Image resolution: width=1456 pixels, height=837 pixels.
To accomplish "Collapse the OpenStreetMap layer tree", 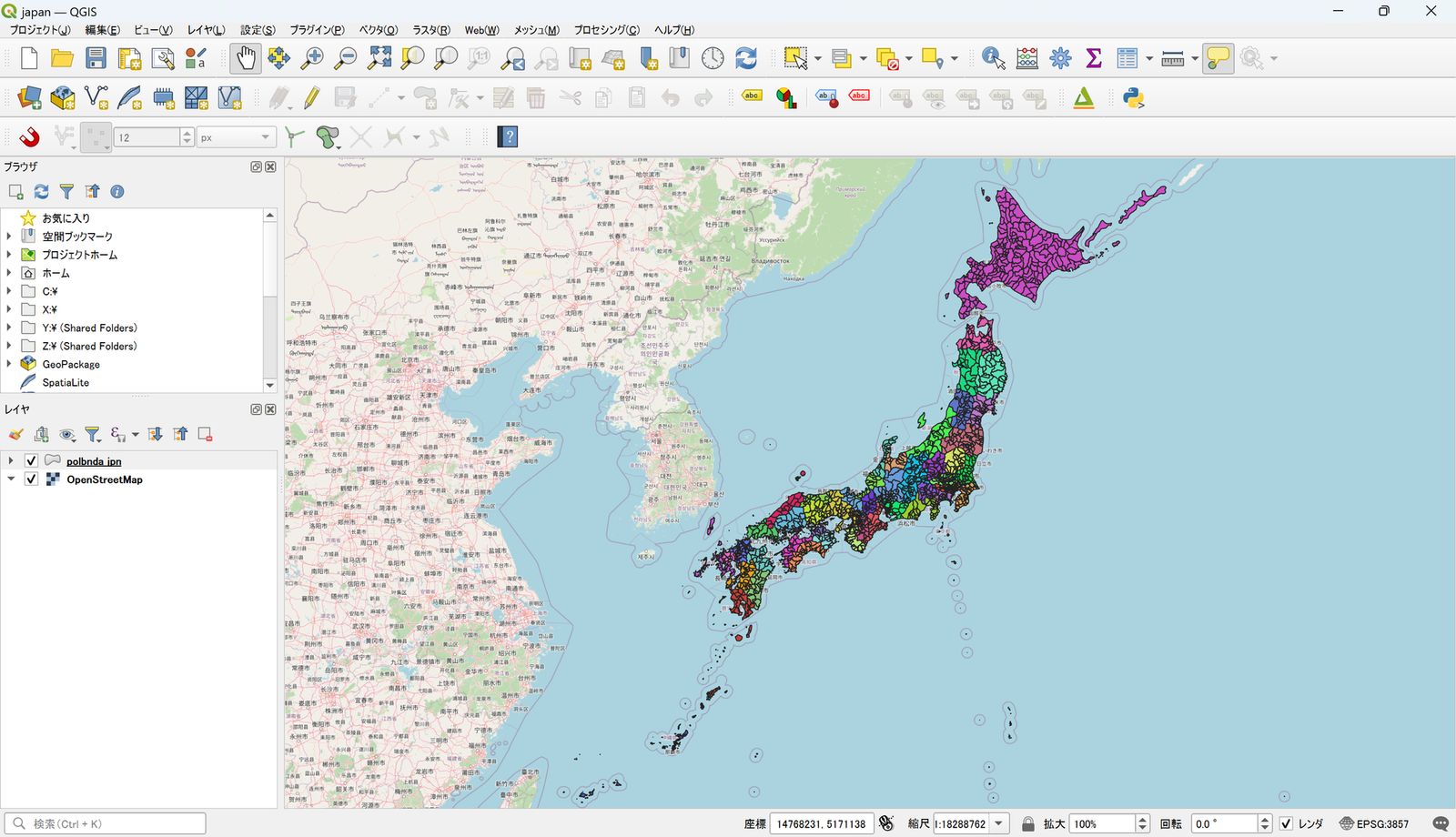I will click(x=11, y=479).
